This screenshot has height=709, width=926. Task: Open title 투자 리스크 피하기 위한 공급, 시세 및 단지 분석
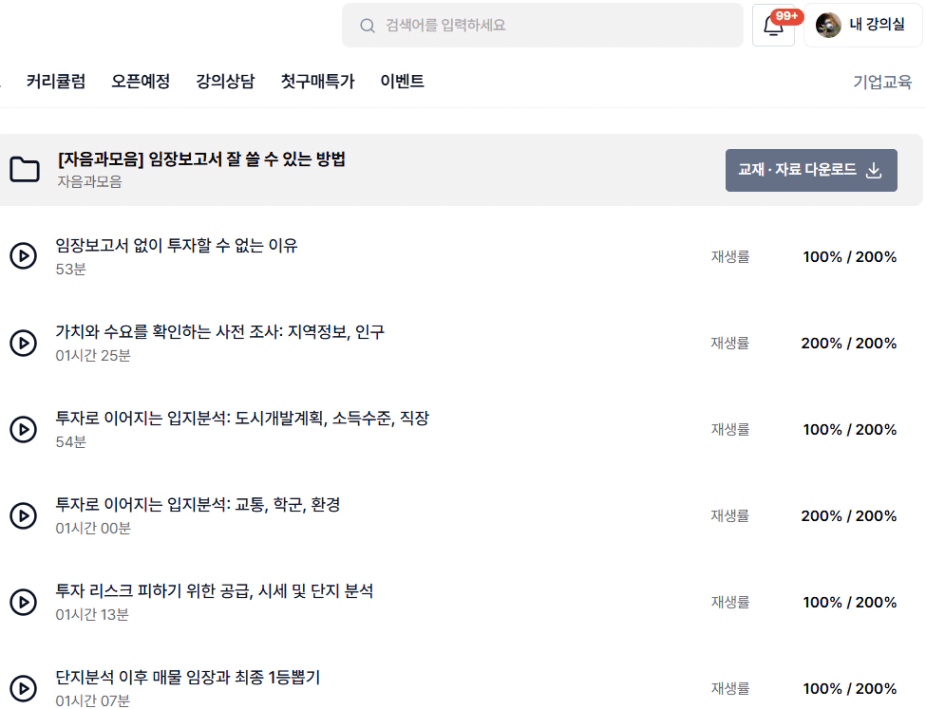(x=214, y=591)
